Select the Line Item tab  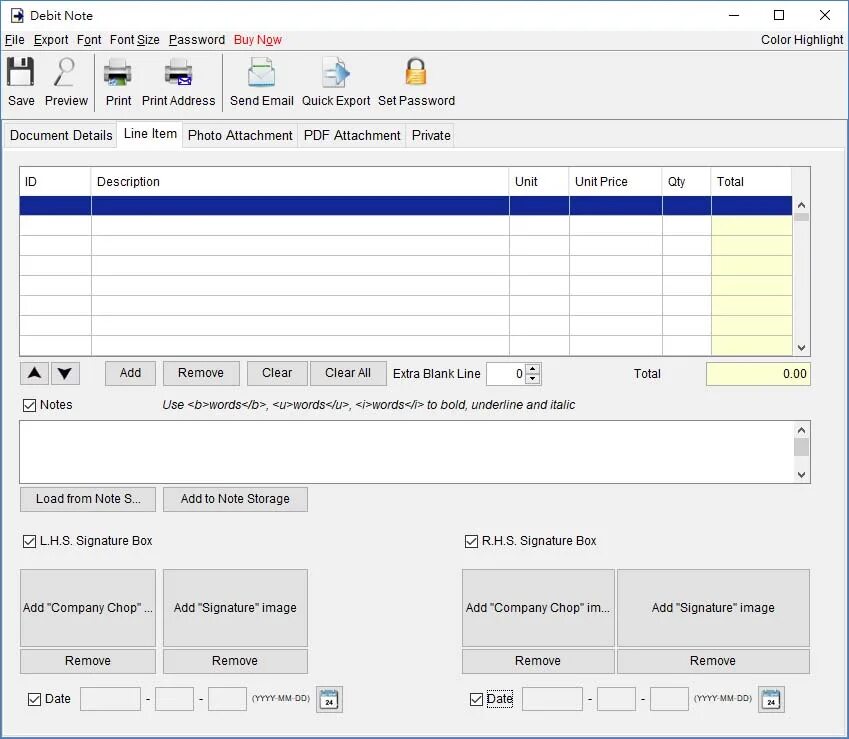[x=150, y=134]
